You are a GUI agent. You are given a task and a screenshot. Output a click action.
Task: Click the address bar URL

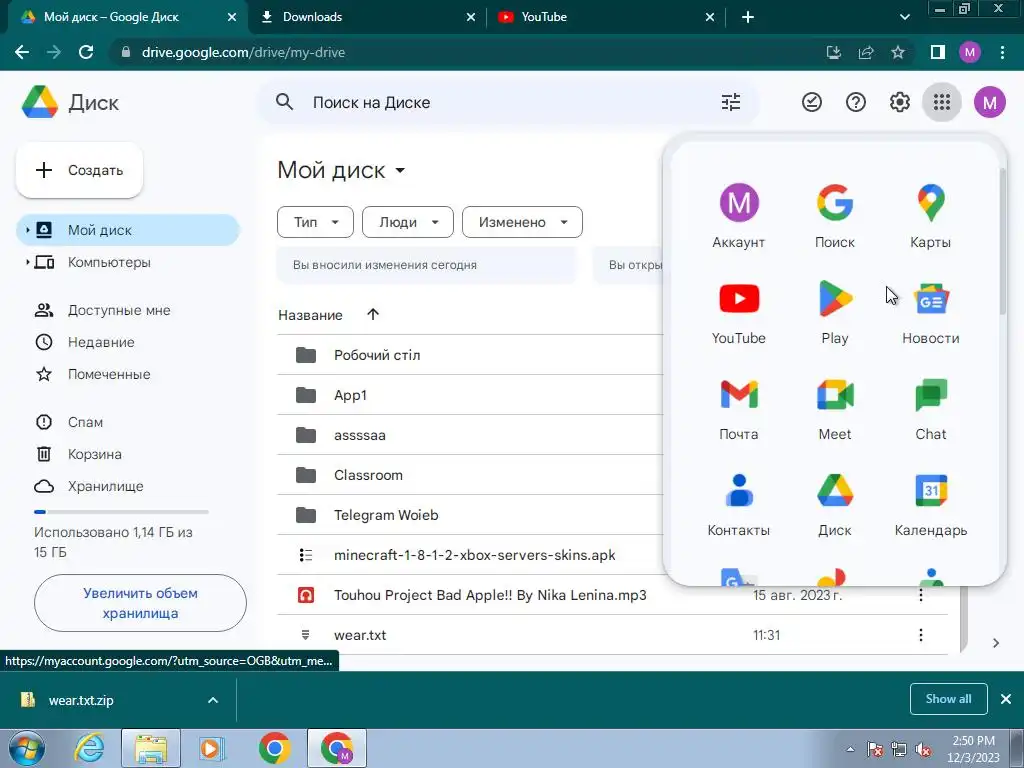[243, 52]
